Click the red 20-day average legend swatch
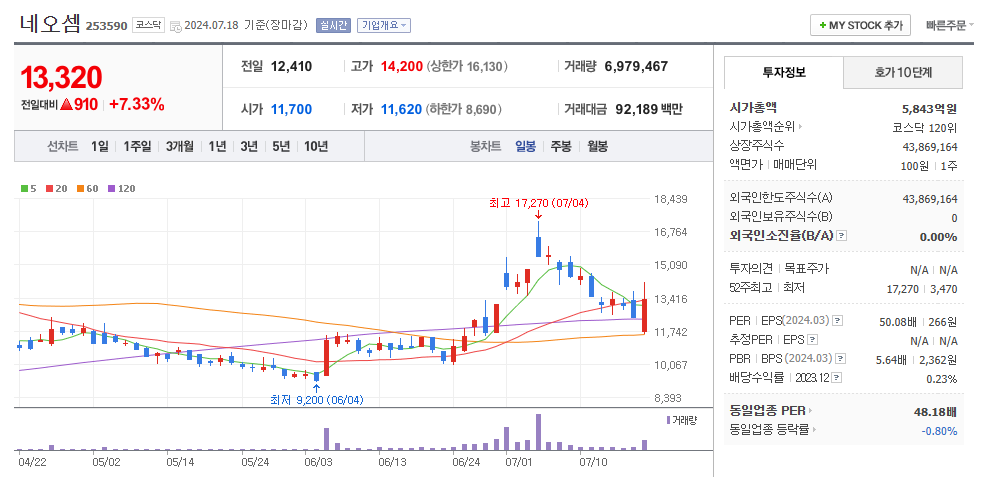Image resolution: width=985 pixels, height=477 pixels. pos(49,189)
